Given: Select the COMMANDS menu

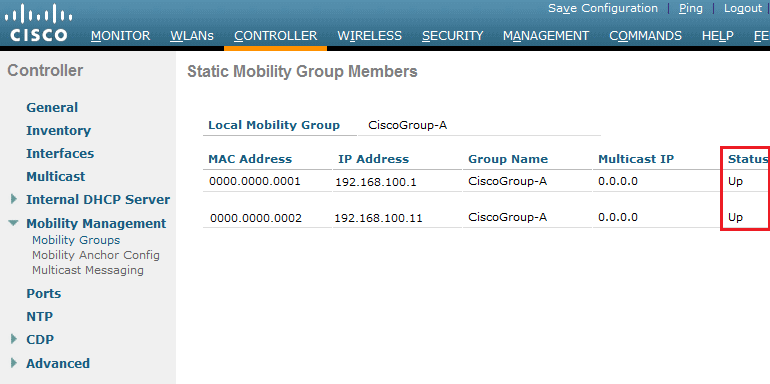Looking at the screenshot, I should 645,36.
